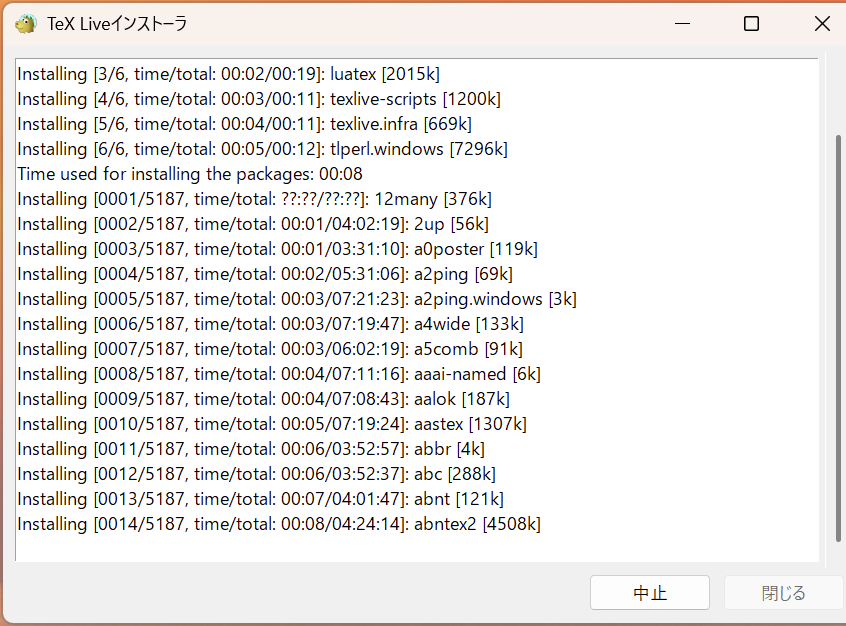846x626 pixels.
Task: Click the line 'Time used for installing the packages: 00:08'
Action: pyautogui.click(x=190, y=174)
